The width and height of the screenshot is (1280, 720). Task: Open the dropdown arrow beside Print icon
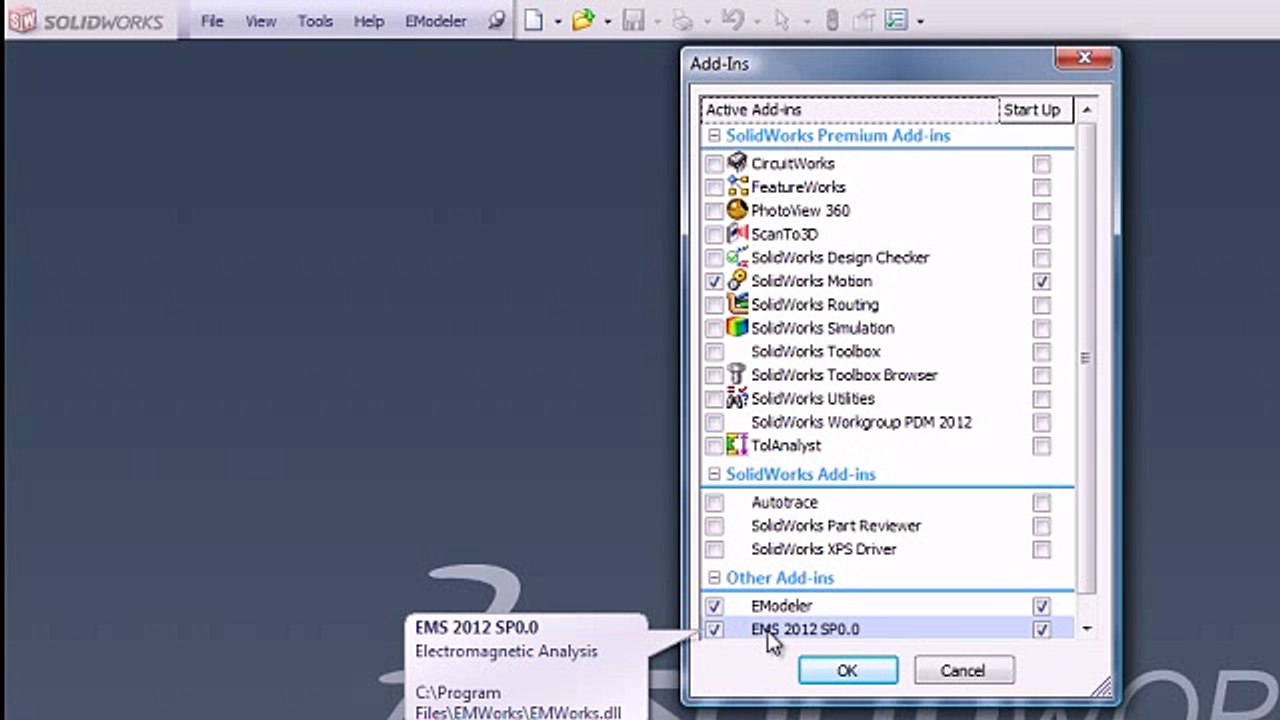coord(707,21)
